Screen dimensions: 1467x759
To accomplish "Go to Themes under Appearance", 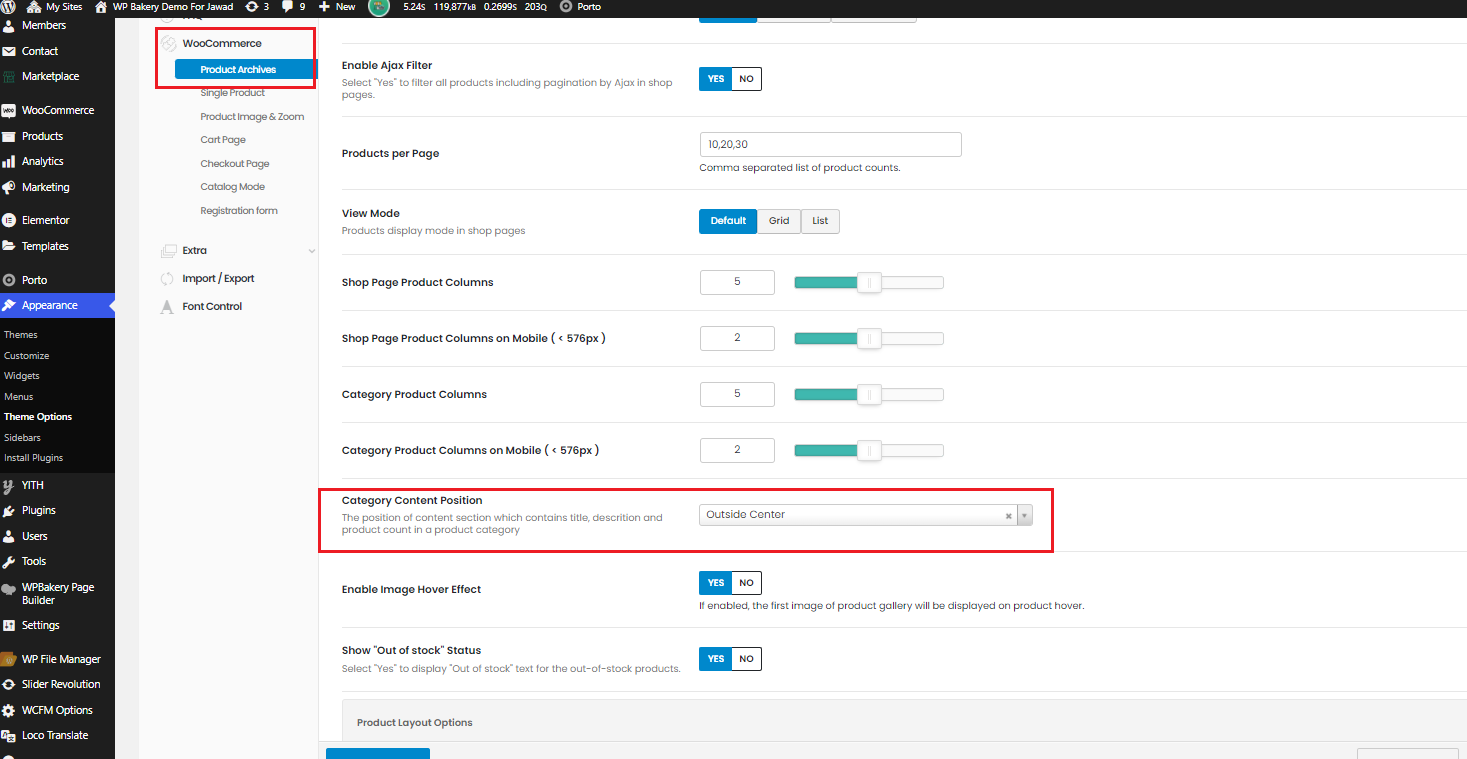I will tap(21, 335).
